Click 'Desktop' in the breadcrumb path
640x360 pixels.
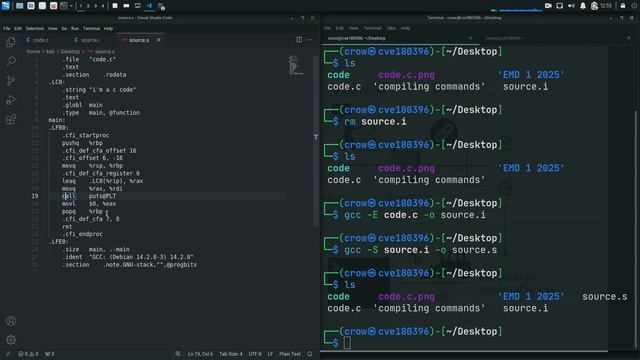coord(70,51)
